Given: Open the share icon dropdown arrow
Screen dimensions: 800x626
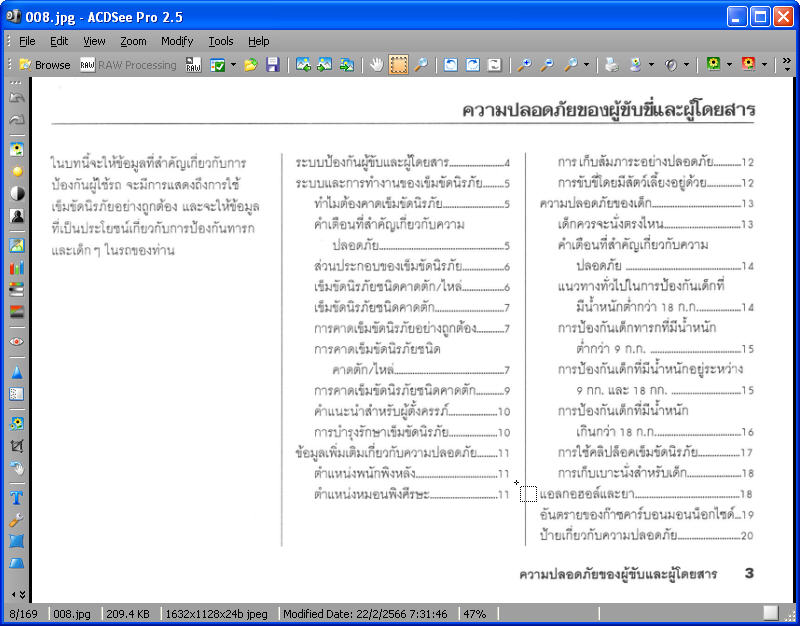Looking at the screenshot, I should pos(652,65).
